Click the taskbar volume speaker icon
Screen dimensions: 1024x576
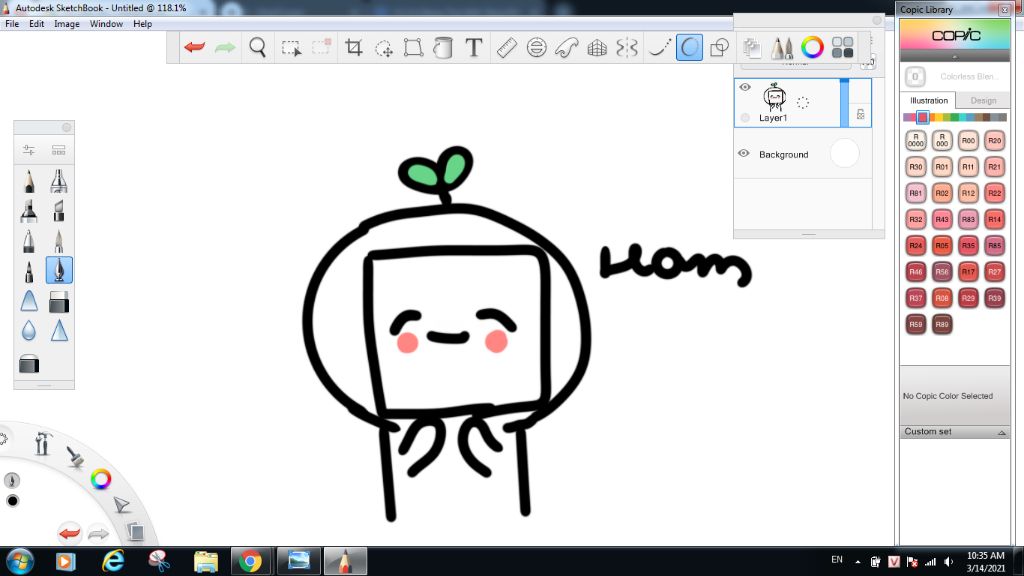949,562
